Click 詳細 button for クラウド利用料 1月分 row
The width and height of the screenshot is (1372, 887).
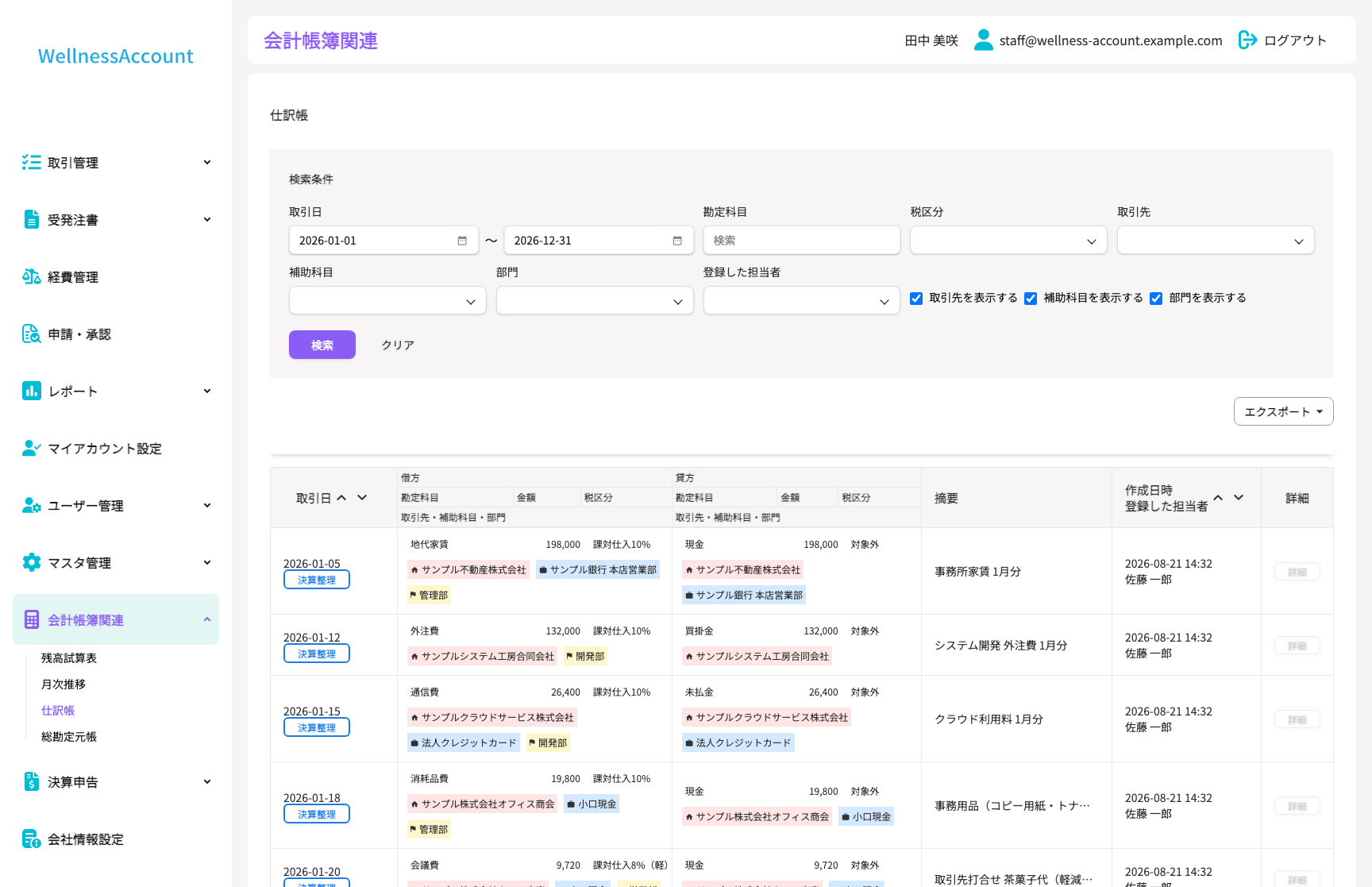pos(1297,719)
